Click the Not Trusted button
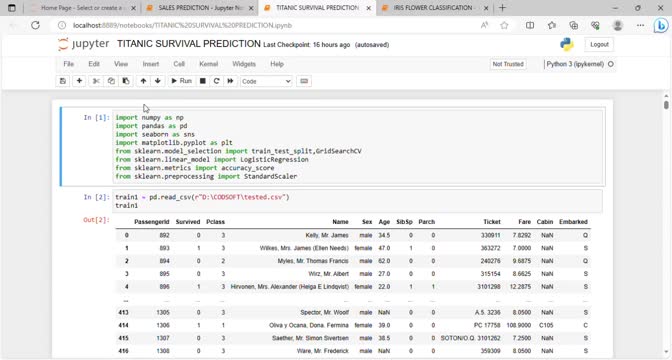This screenshot has height=360, width=672. click(508, 64)
